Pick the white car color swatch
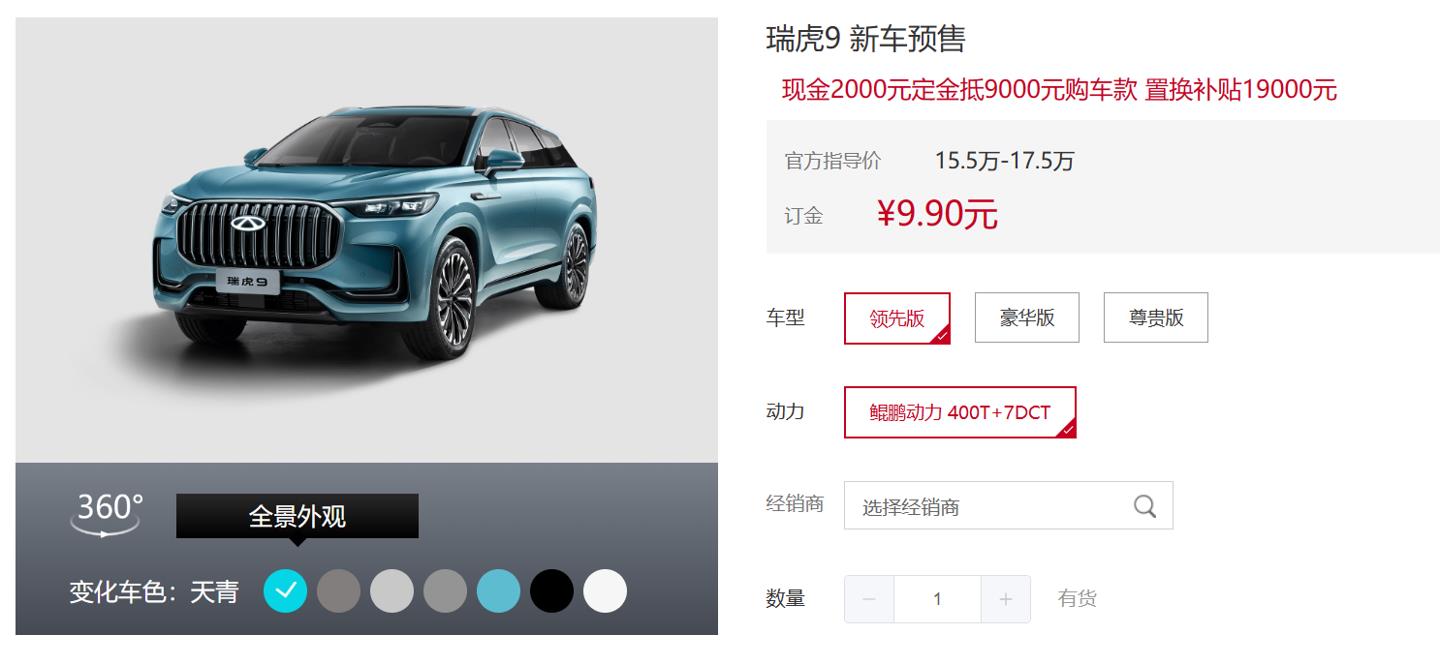The height and width of the screenshot is (665, 1440). tap(605, 591)
